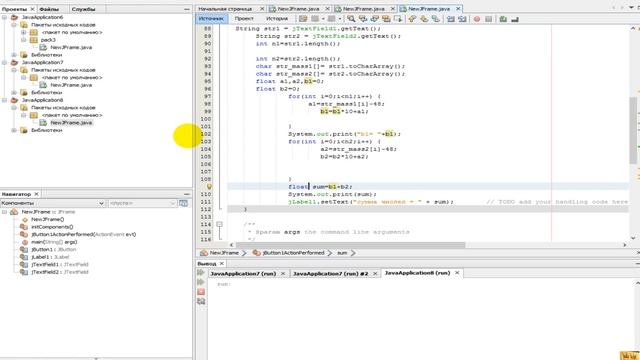Switch to Источник source view
The width and height of the screenshot is (640, 360).
pos(211,19)
